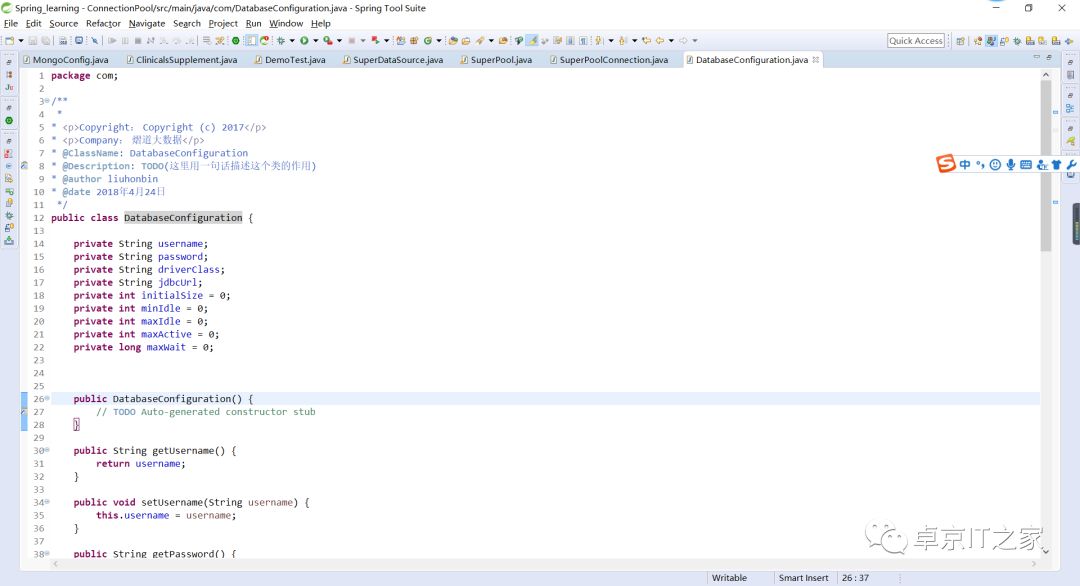Image resolution: width=1080 pixels, height=586 pixels.
Task: Click the initialSize field name on line 18
Action: coord(172,295)
